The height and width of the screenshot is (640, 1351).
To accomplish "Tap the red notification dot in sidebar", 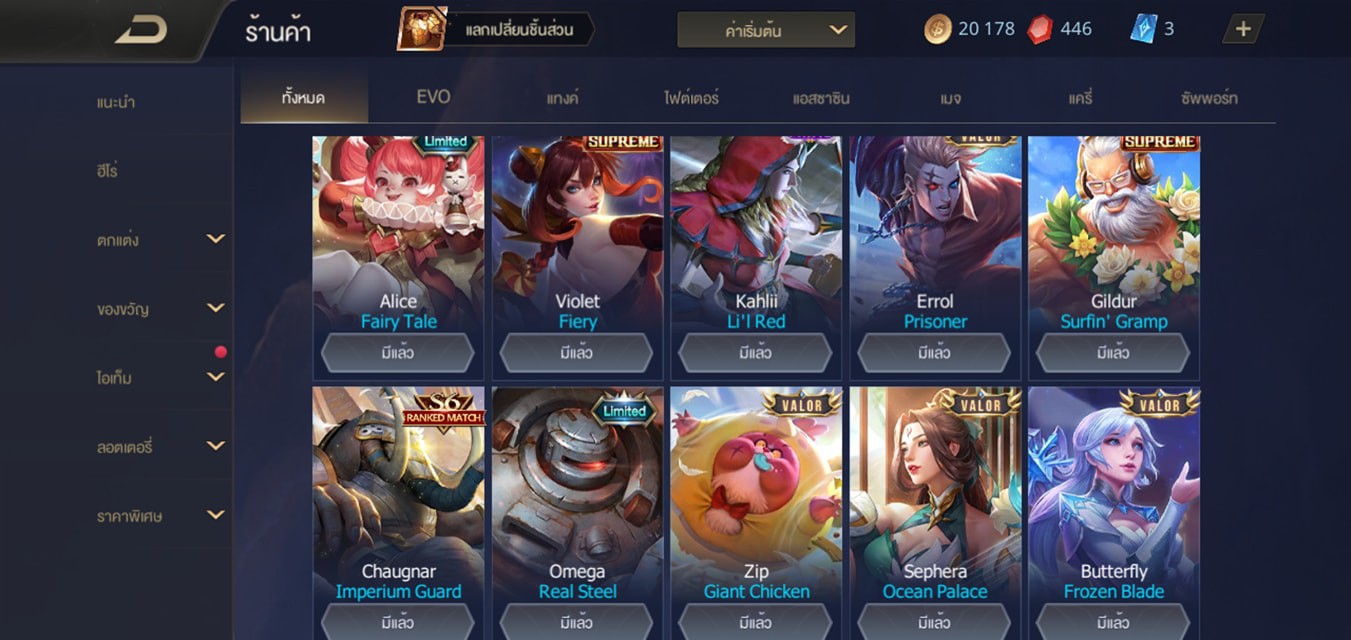I will pos(220,352).
